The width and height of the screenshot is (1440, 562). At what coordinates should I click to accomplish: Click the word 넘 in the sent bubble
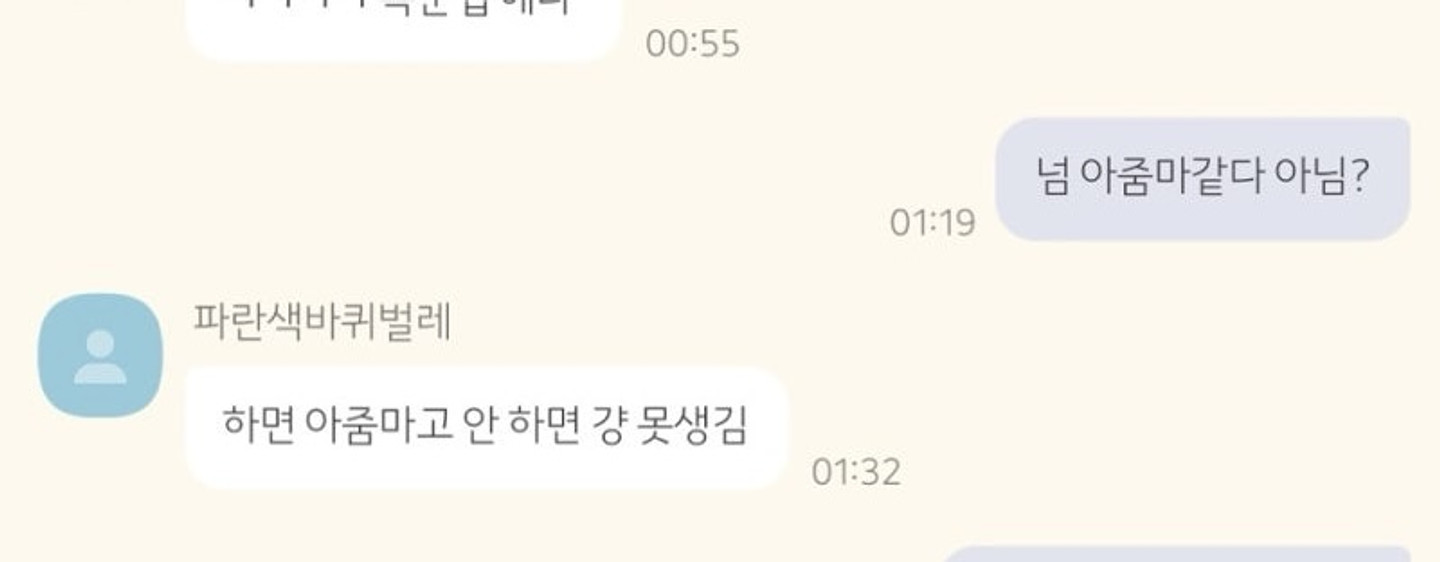coord(1053,179)
